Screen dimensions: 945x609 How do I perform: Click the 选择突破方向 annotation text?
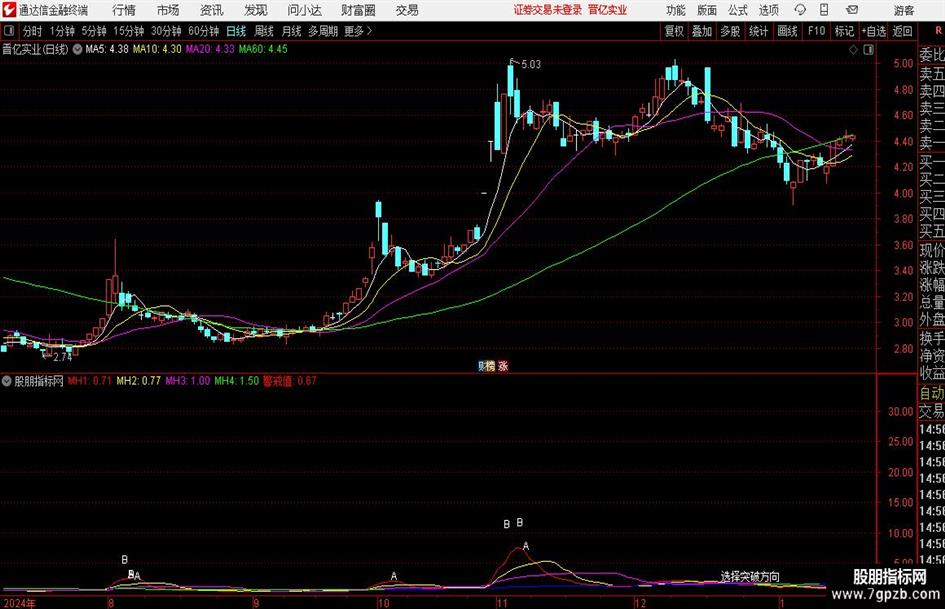point(750,577)
